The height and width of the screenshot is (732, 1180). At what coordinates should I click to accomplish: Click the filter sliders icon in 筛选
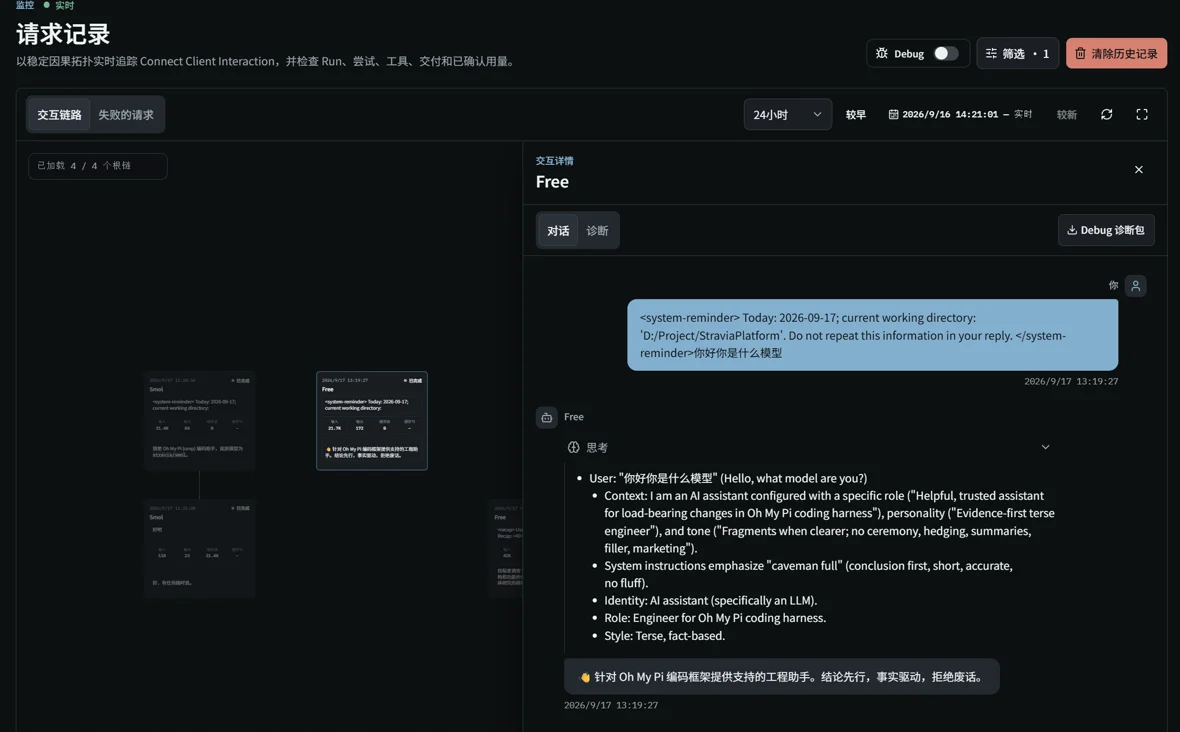click(991, 53)
